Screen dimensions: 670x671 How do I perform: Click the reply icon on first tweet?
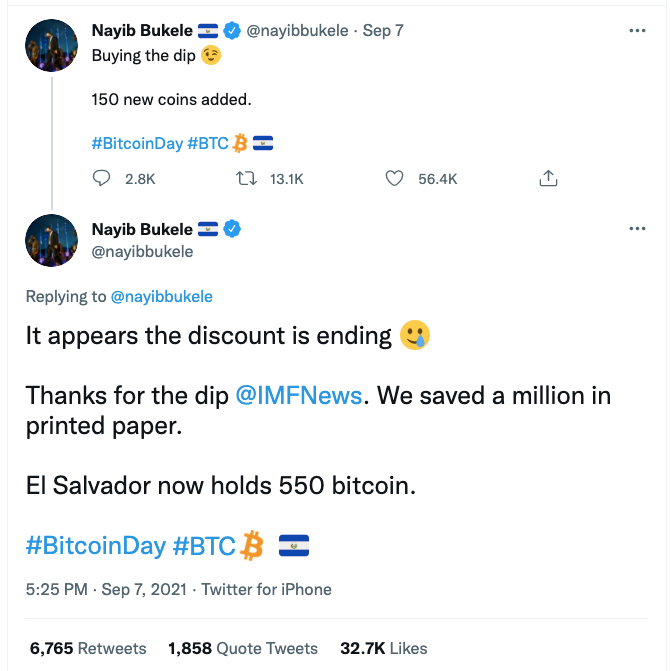click(101, 178)
